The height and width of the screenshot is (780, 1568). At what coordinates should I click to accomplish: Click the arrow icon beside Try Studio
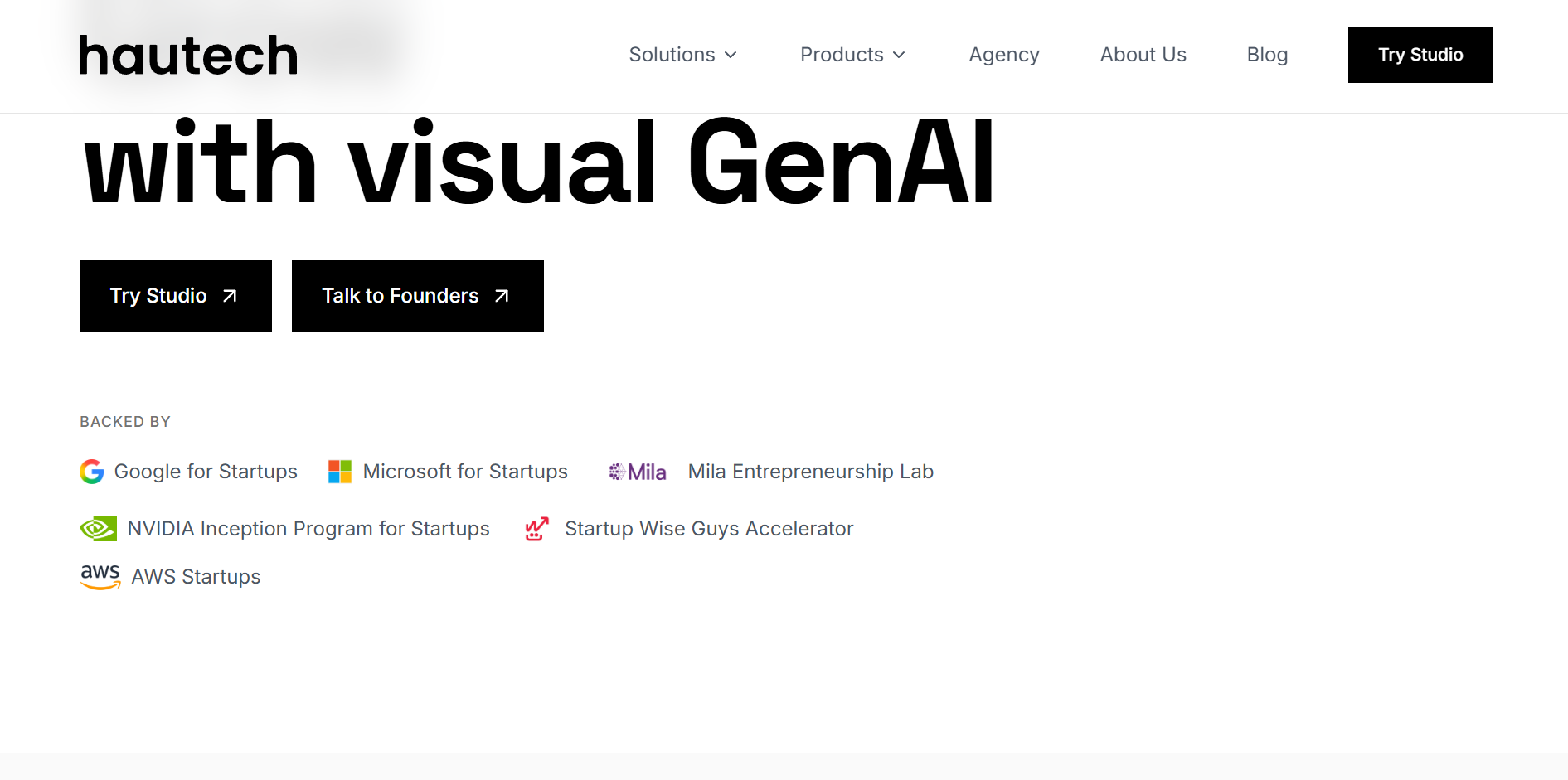click(230, 296)
